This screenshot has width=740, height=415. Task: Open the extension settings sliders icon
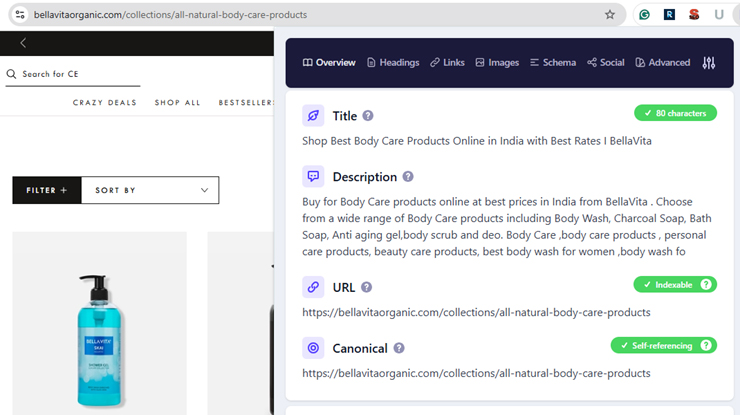(708, 63)
